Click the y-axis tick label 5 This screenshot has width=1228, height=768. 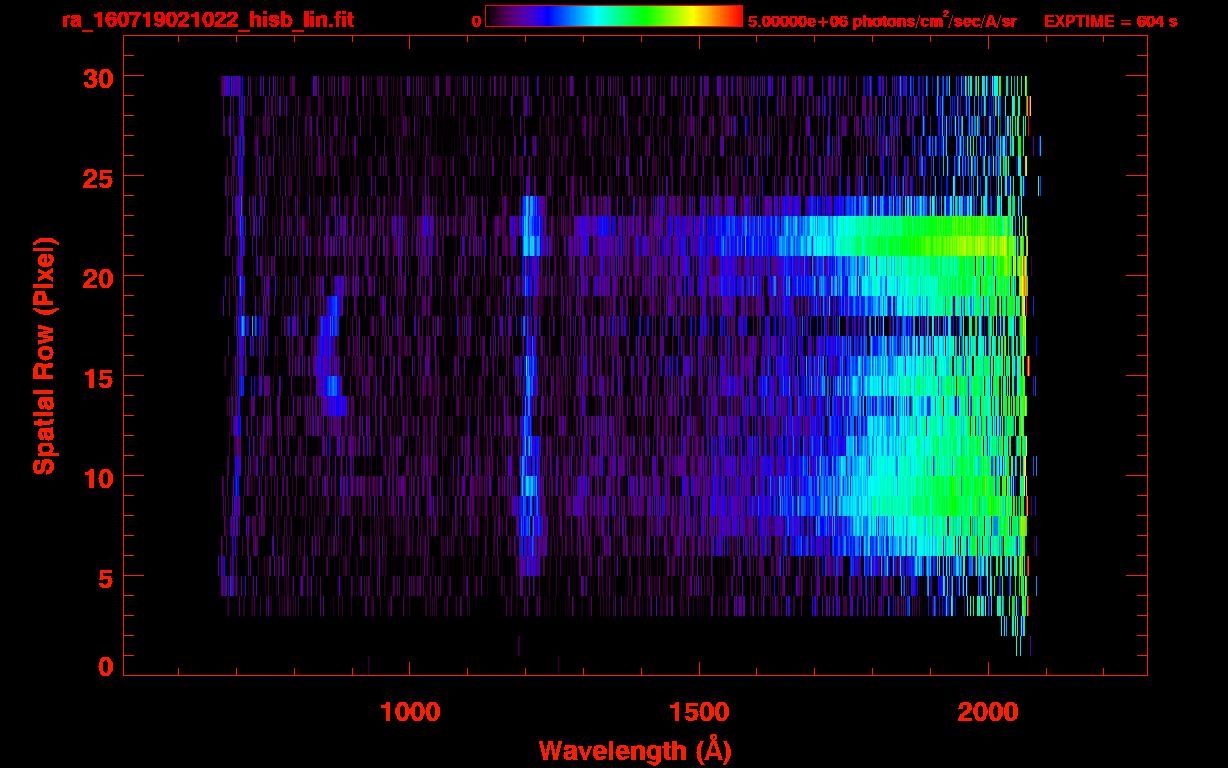(105, 576)
